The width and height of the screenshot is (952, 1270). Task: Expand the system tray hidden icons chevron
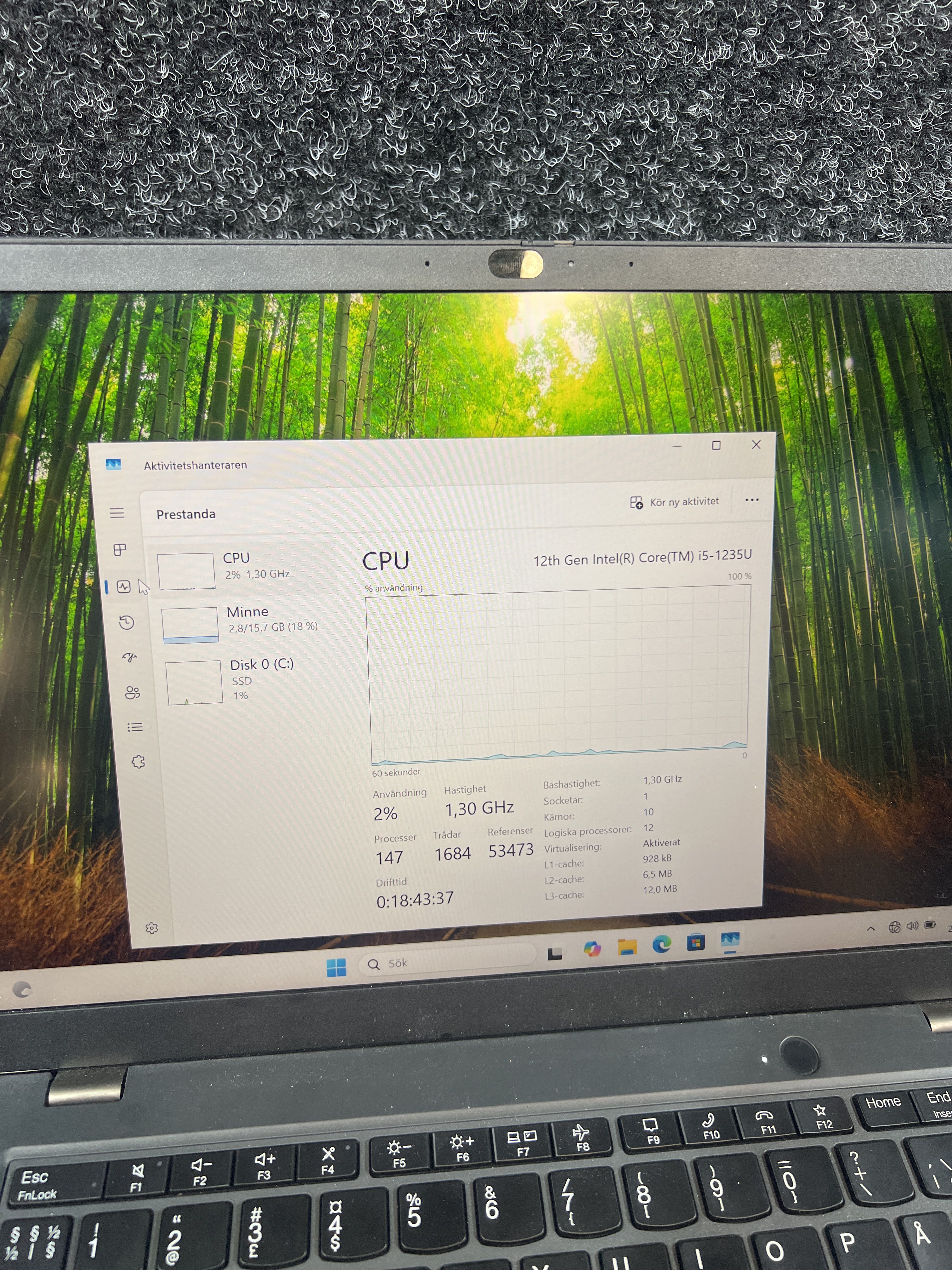point(870,928)
